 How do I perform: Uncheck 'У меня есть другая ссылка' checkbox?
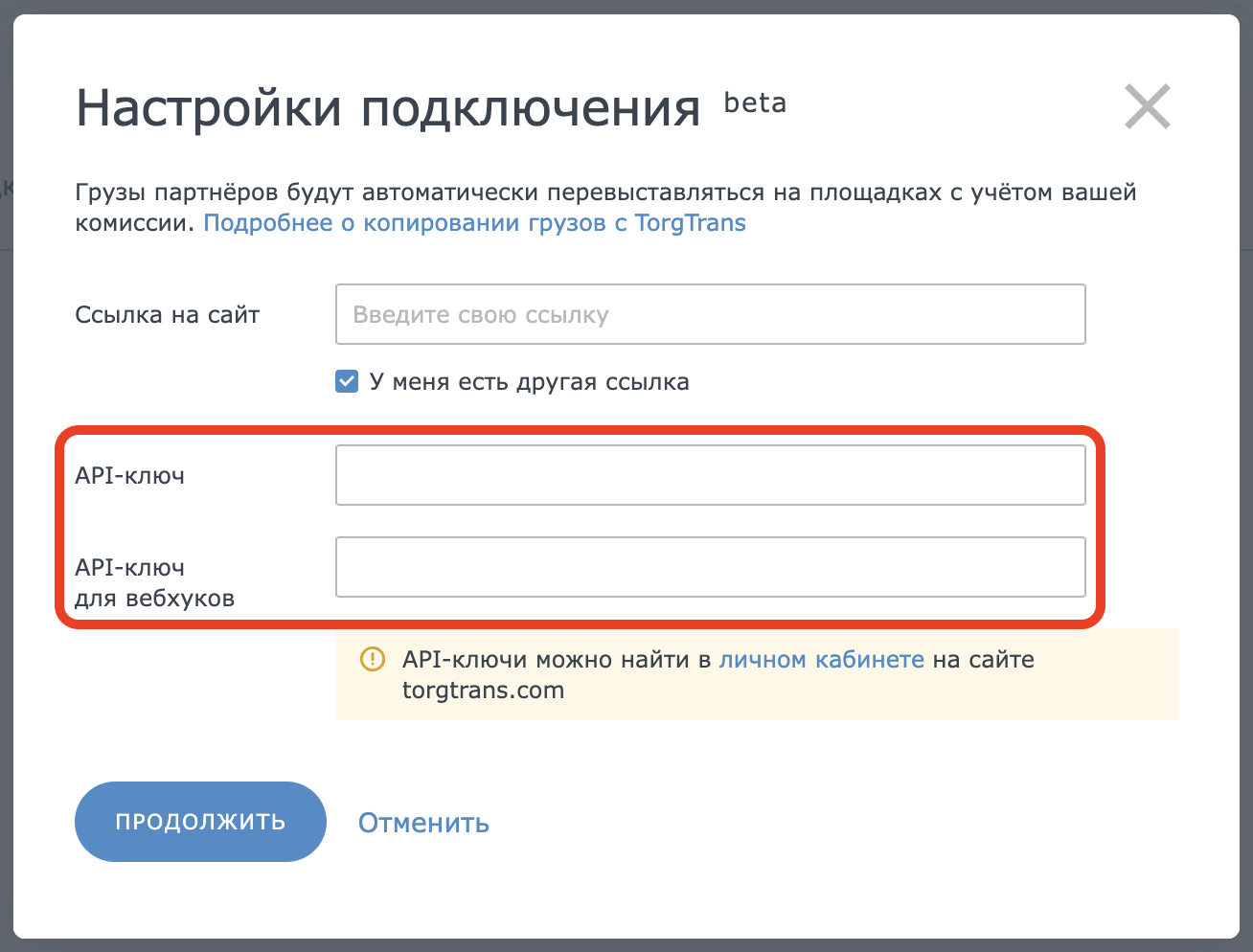[347, 382]
